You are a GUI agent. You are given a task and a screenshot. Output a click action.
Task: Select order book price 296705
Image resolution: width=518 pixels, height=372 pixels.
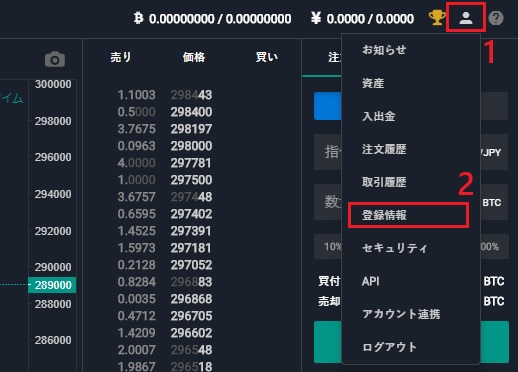(x=191, y=316)
